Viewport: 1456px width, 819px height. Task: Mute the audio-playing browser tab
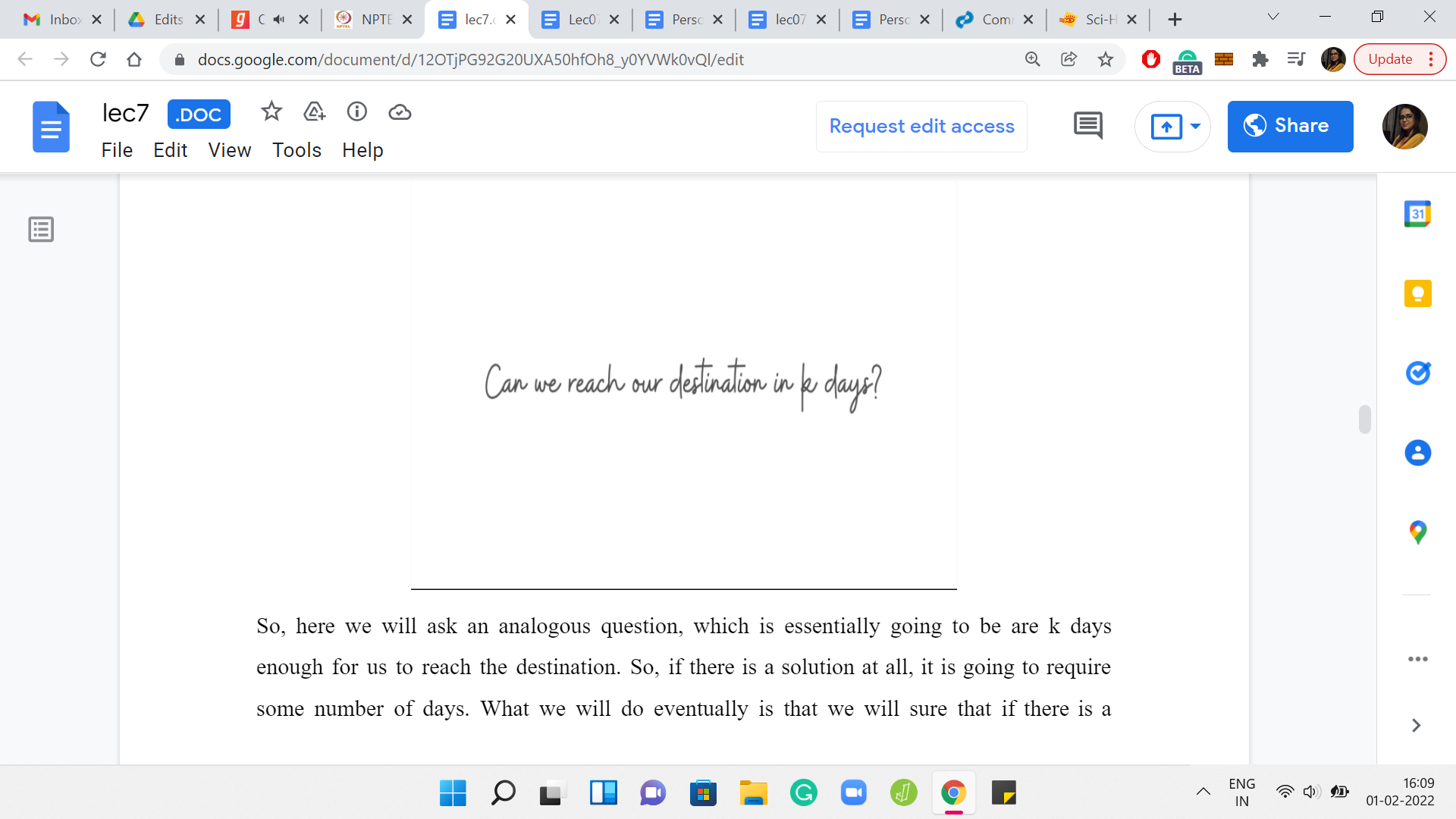point(279,20)
